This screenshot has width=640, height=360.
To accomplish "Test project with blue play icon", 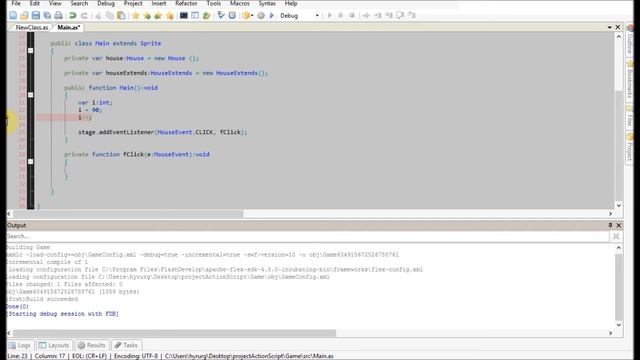I will (272, 16).
